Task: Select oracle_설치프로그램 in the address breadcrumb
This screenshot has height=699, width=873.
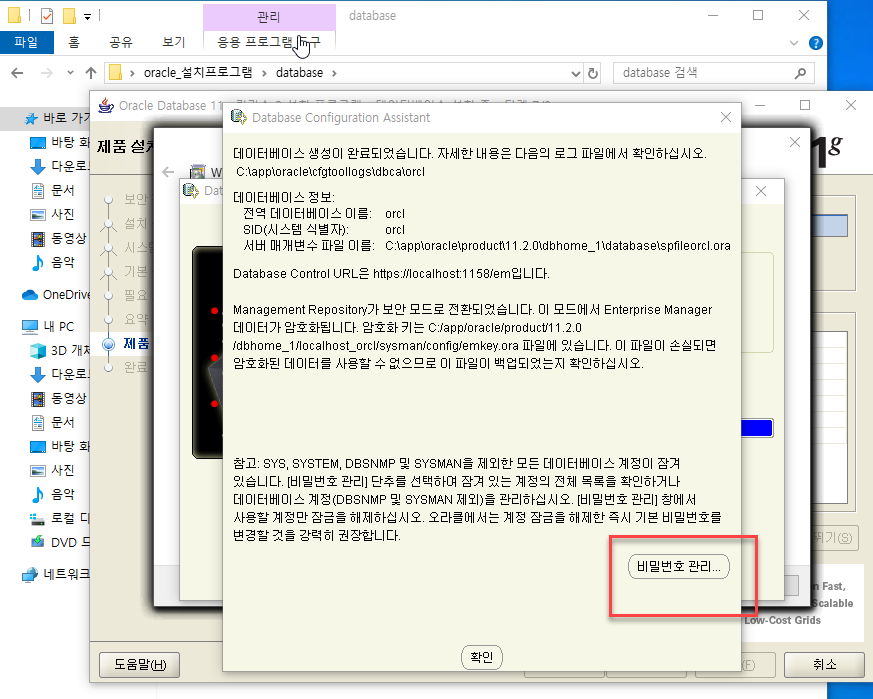Action: [x=198, y=72]
